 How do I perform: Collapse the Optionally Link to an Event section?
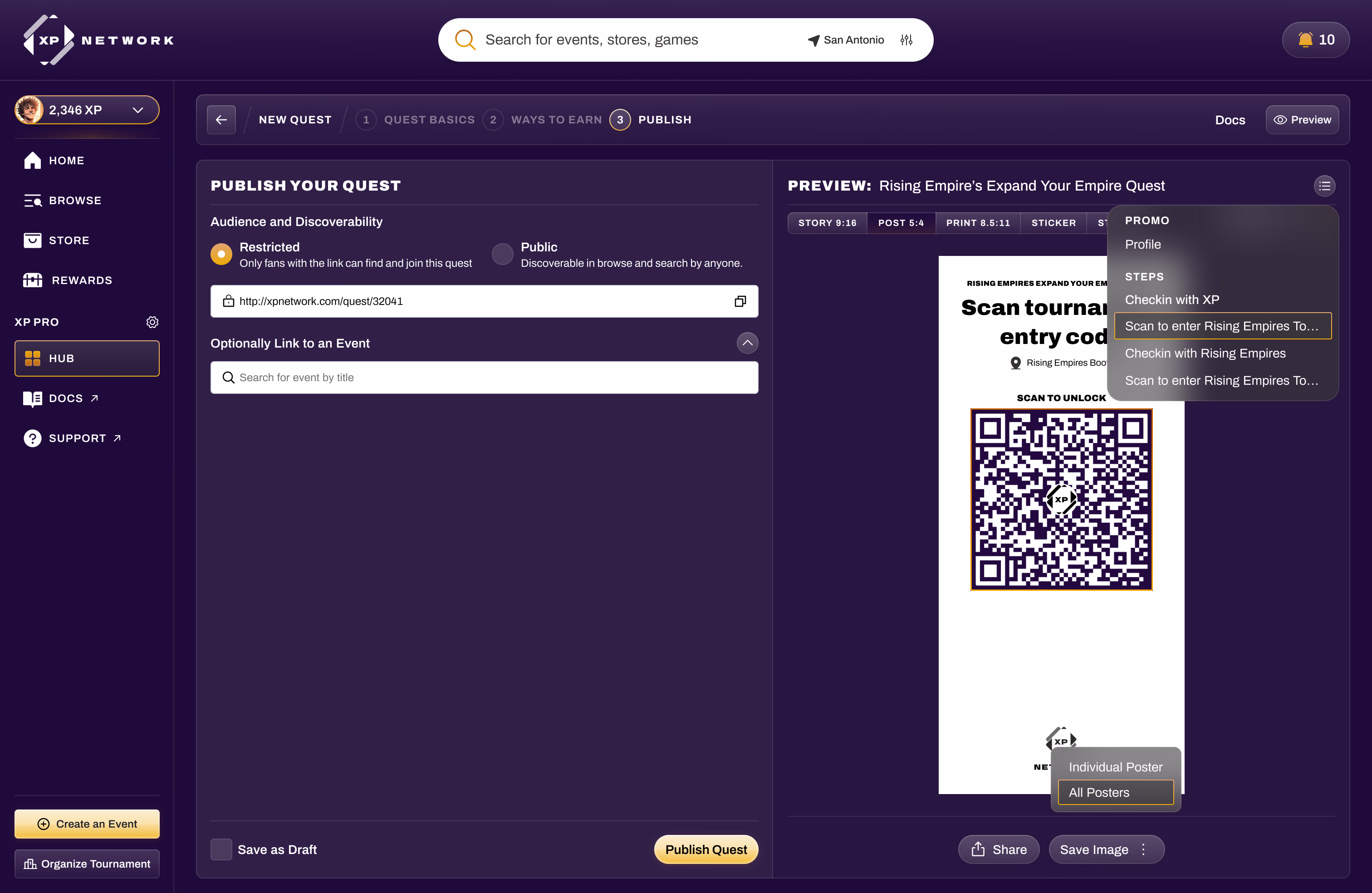[747, 343]
